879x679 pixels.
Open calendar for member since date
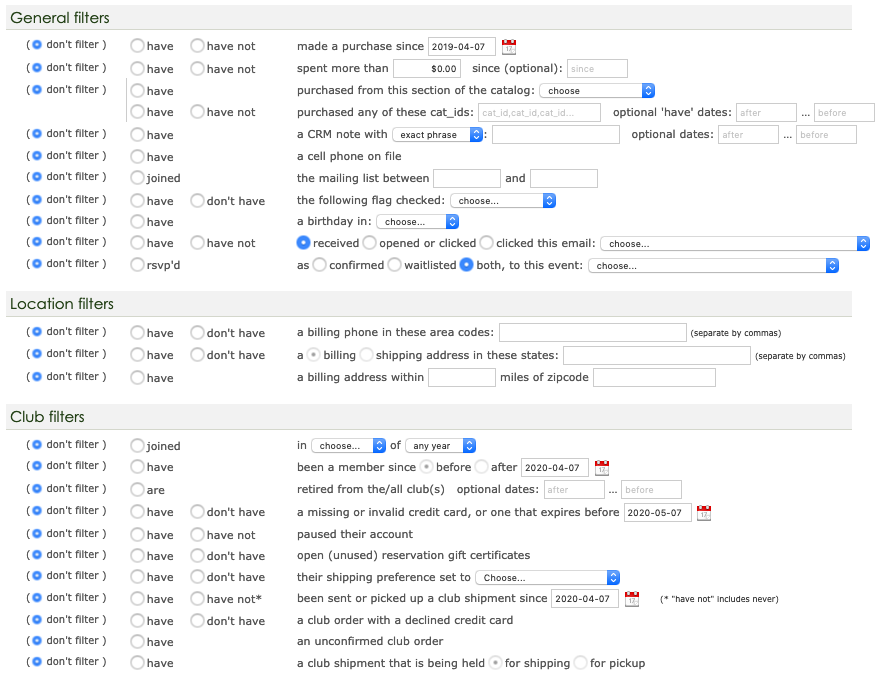(x=602, y=468)
